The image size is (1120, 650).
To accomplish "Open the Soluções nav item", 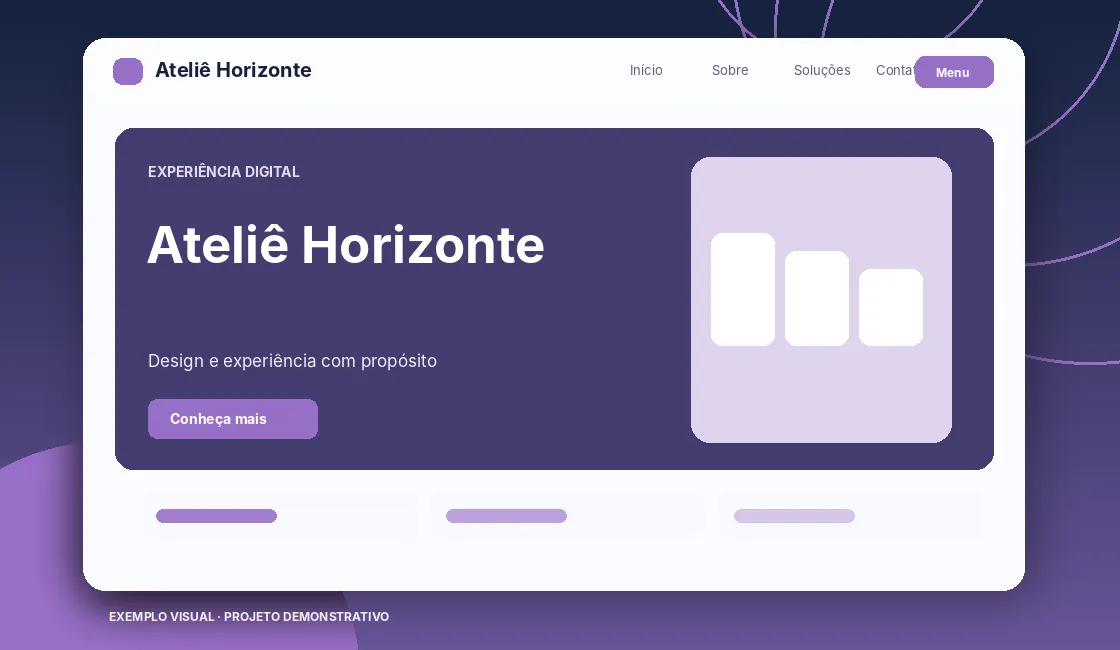I will [822, 70].
